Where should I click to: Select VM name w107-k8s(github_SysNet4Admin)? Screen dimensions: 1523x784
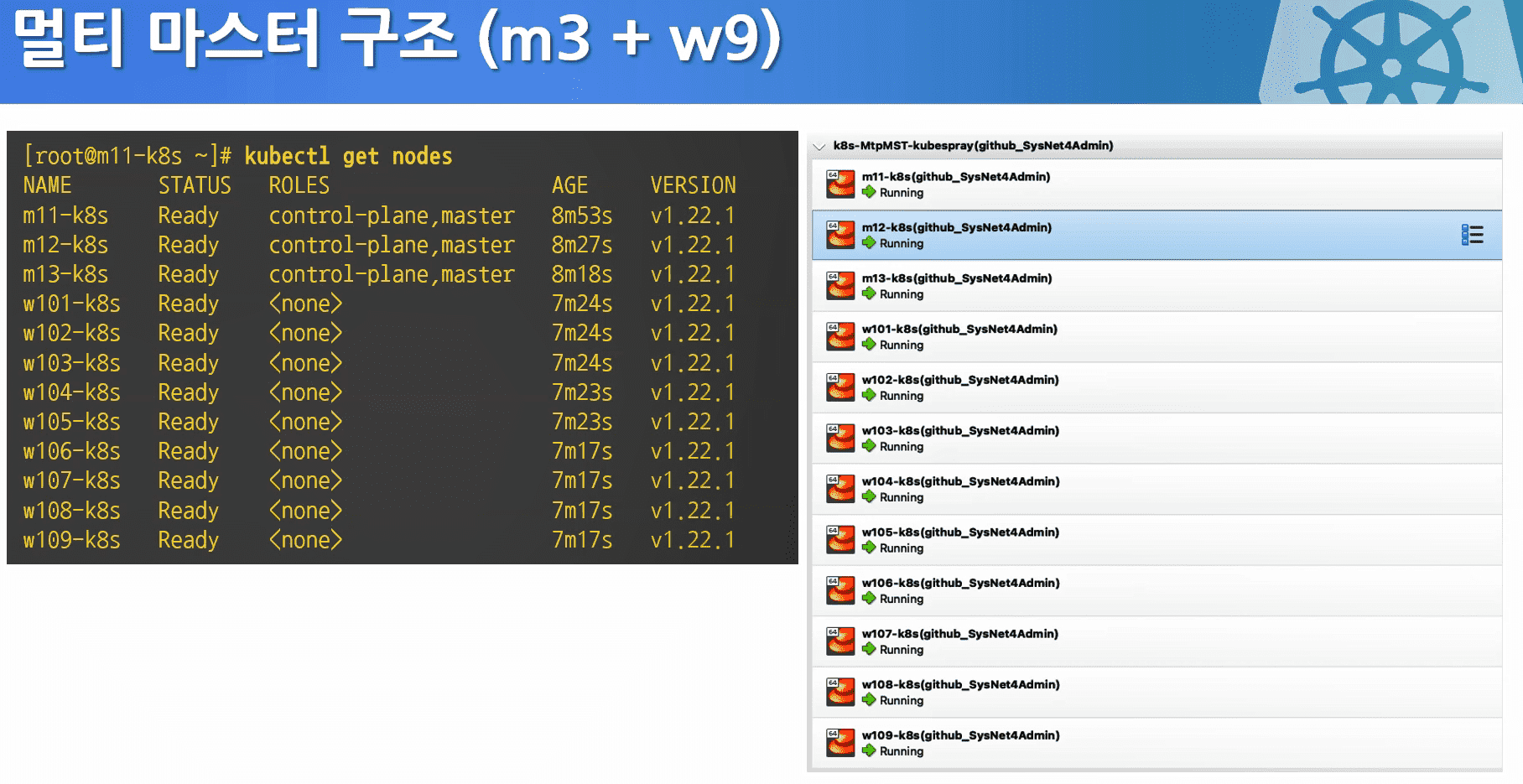960,634
